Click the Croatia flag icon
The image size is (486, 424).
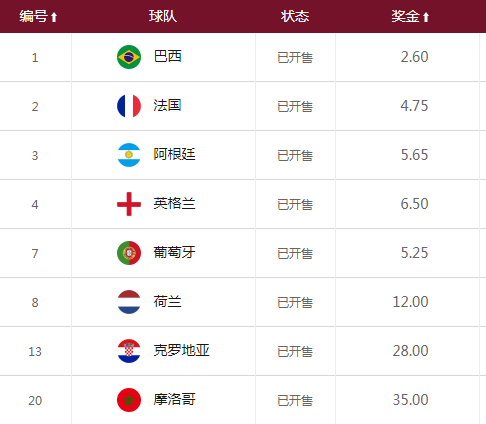pyautogui.click(x=129, y=351)
